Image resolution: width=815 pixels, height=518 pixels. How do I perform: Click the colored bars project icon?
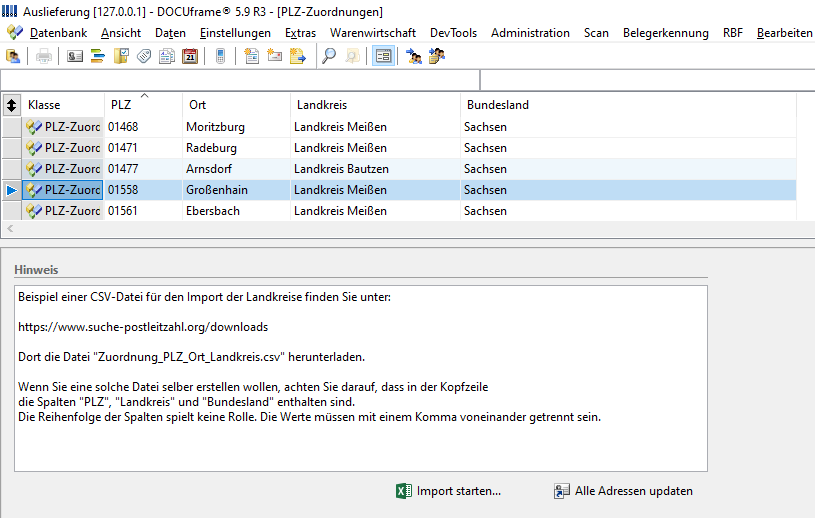(x=98, y=56)
